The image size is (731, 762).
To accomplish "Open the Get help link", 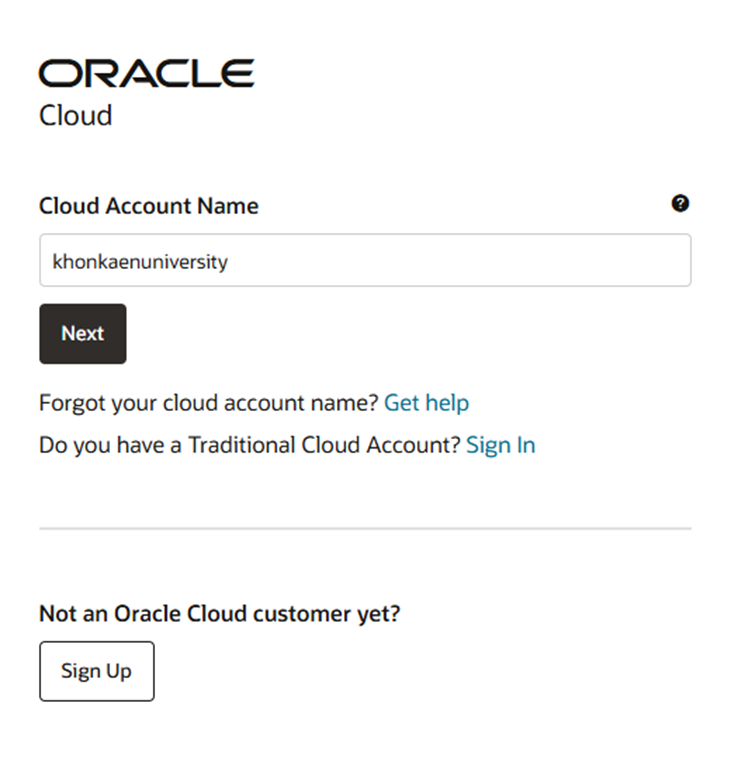I will click(426, 403).
